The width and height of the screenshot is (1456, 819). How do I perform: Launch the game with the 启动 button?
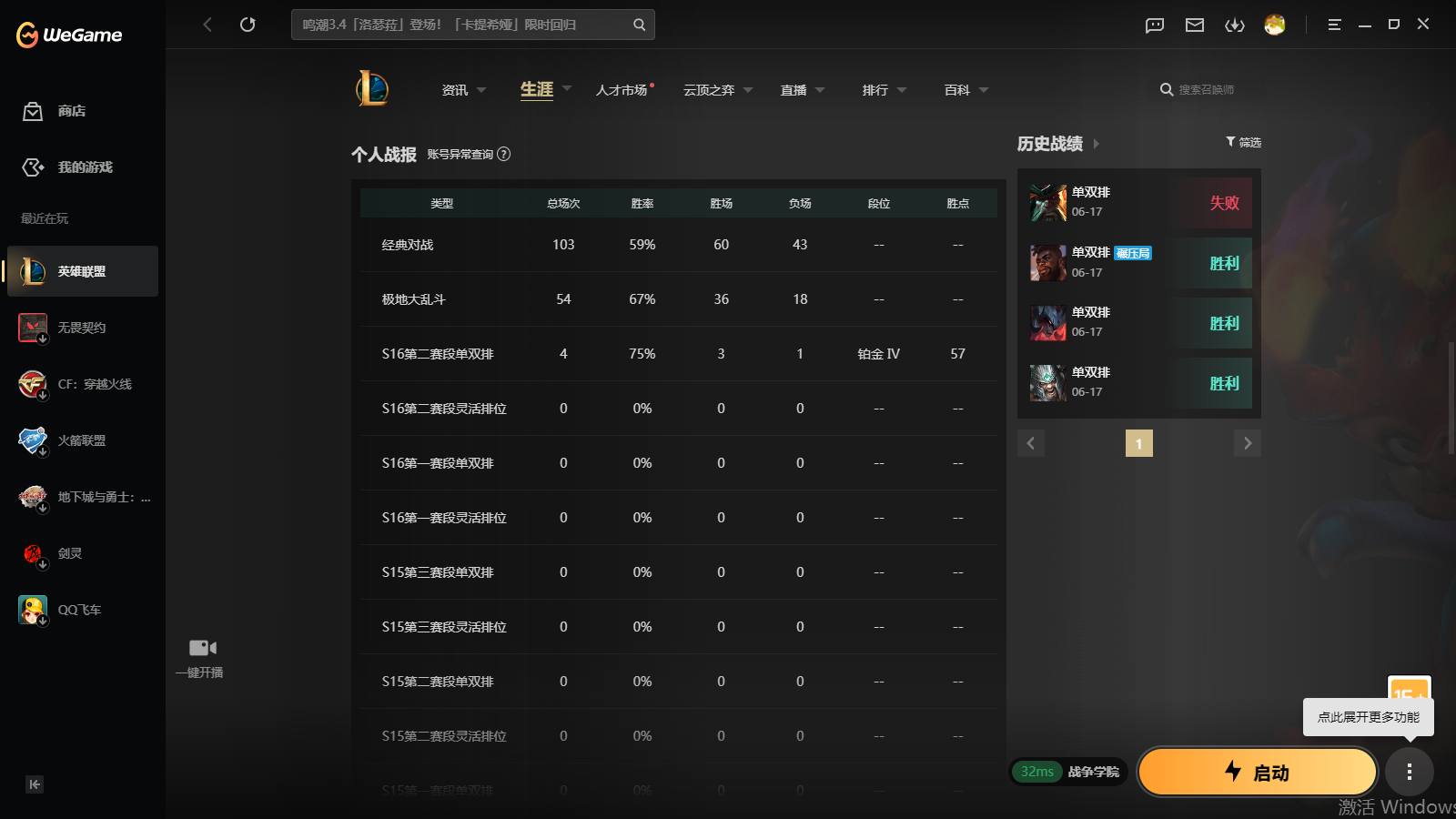pos(1257,772)
